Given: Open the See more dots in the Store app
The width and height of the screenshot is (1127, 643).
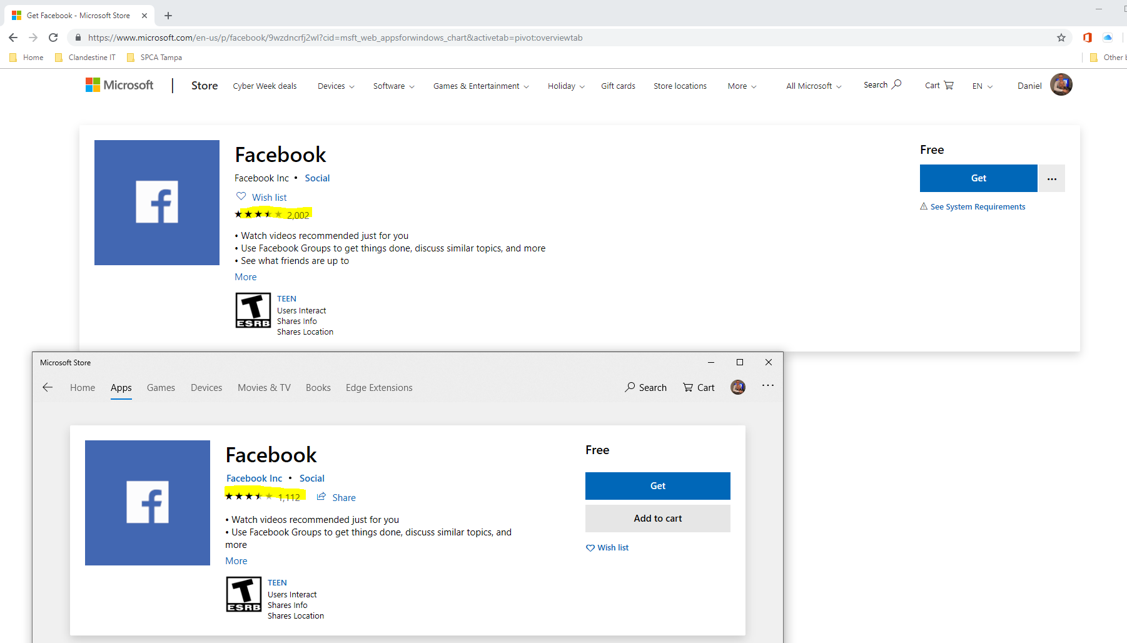Looking at the screenshot, I should point(768,386).
